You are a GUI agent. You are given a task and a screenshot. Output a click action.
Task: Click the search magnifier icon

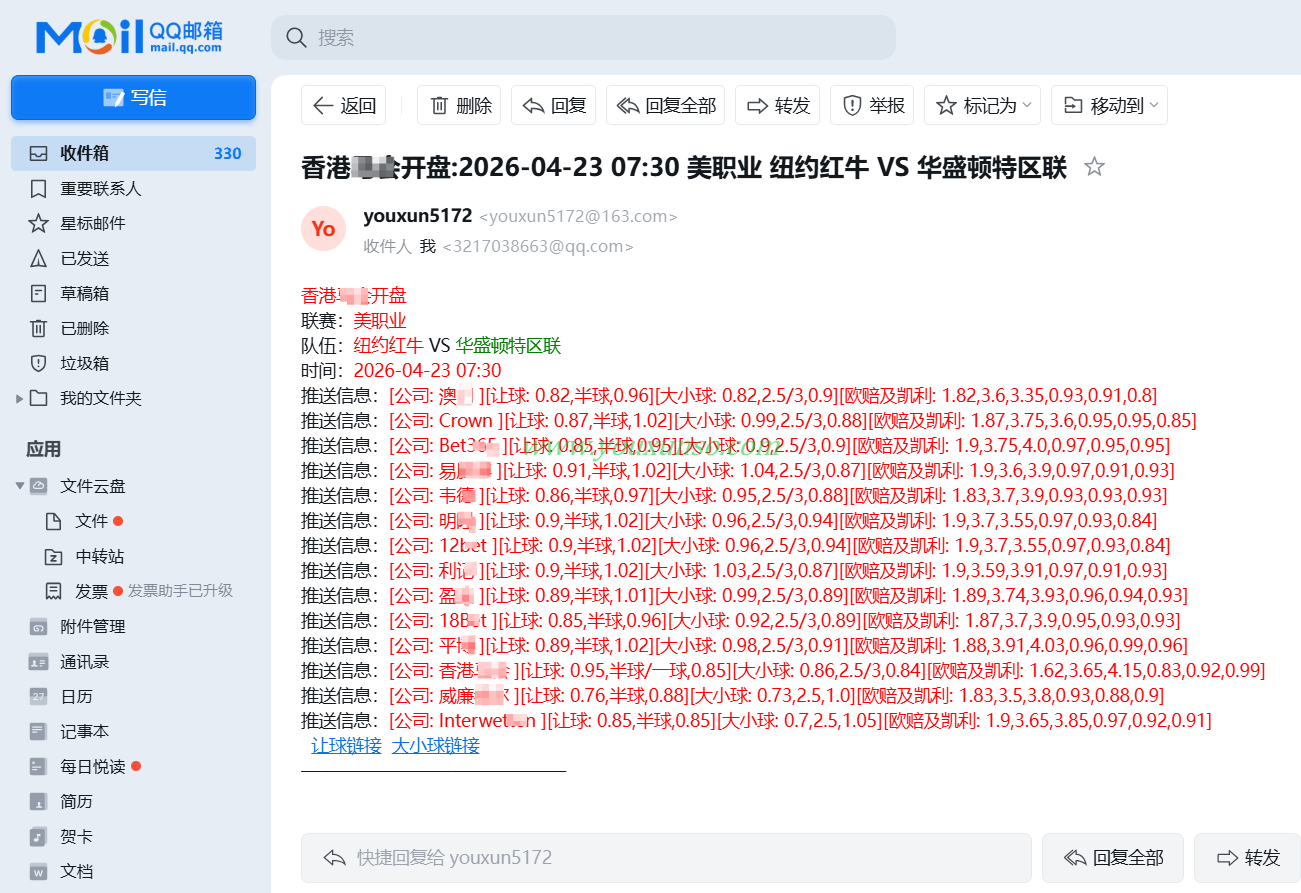pos(296,38)
